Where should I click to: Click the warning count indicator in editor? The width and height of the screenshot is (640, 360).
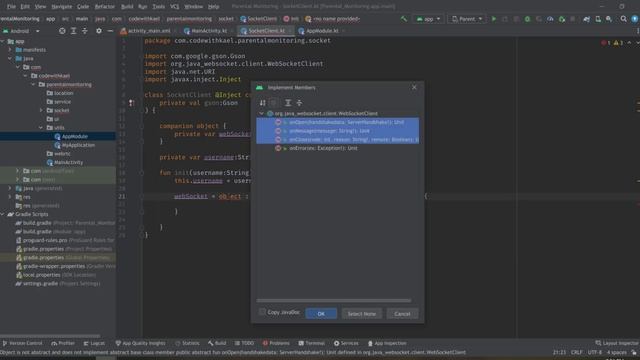(618, 43)
